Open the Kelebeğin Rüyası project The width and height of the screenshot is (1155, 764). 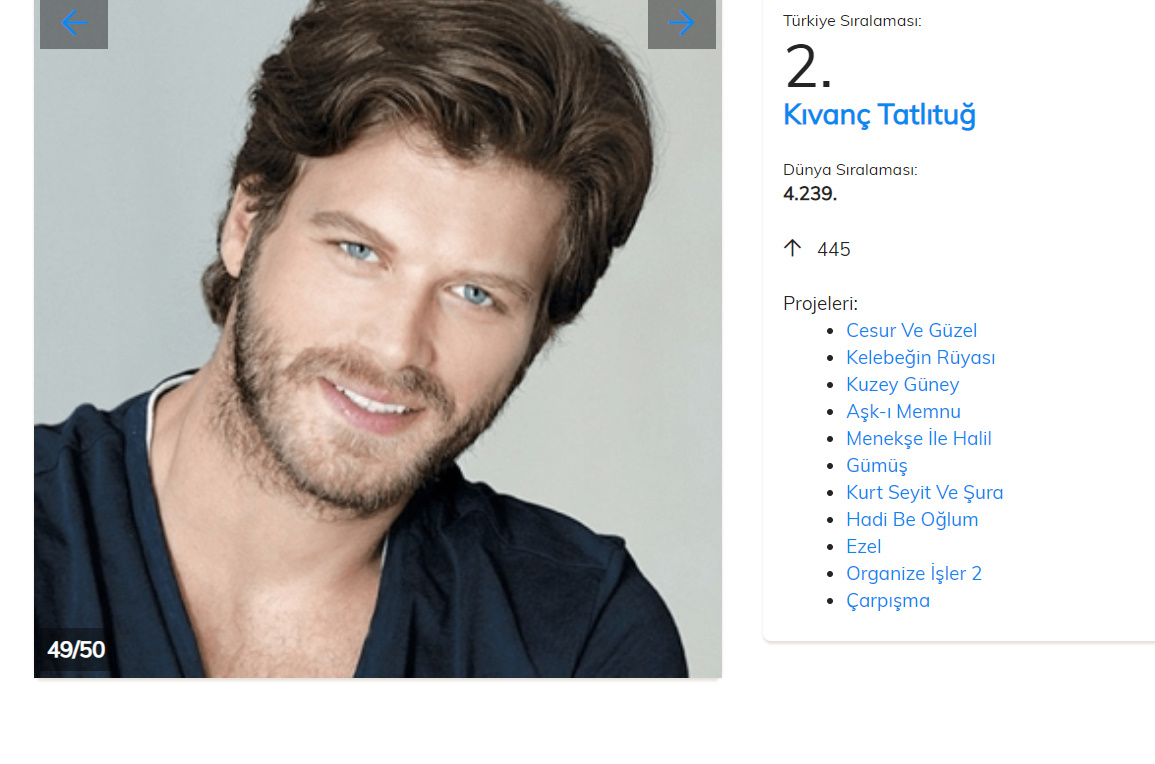click(920, 358)
